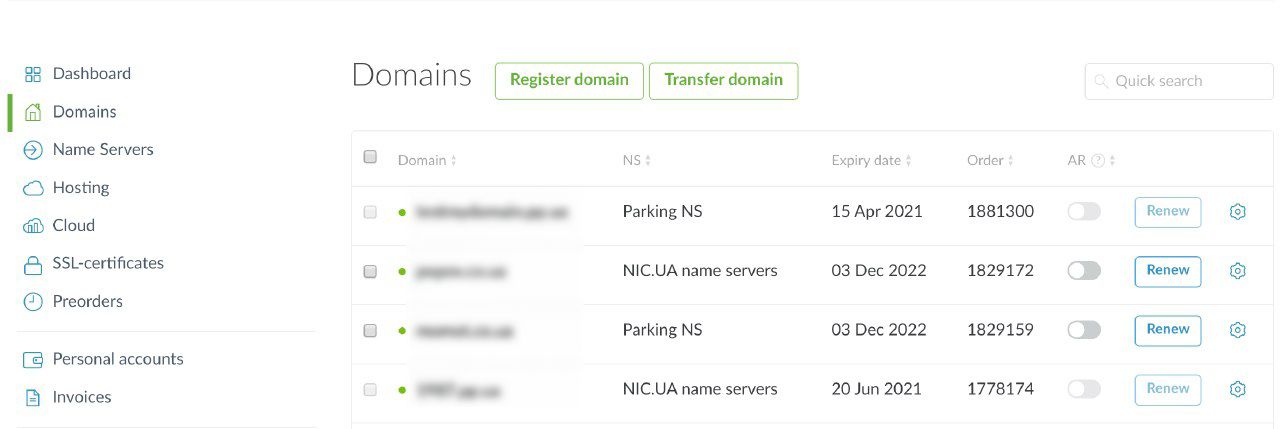Enable auto-renew switch for order 1829159
The width and height of the screenshot is (1280, 429).
pyautogui.click(x=1084, y=330)
